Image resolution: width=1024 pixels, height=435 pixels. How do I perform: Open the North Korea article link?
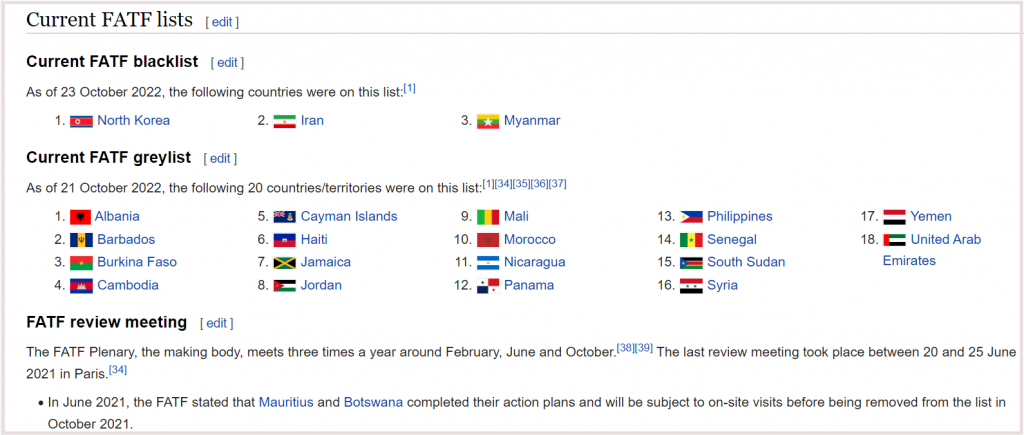pyautogui.click(x=133, y=121)
